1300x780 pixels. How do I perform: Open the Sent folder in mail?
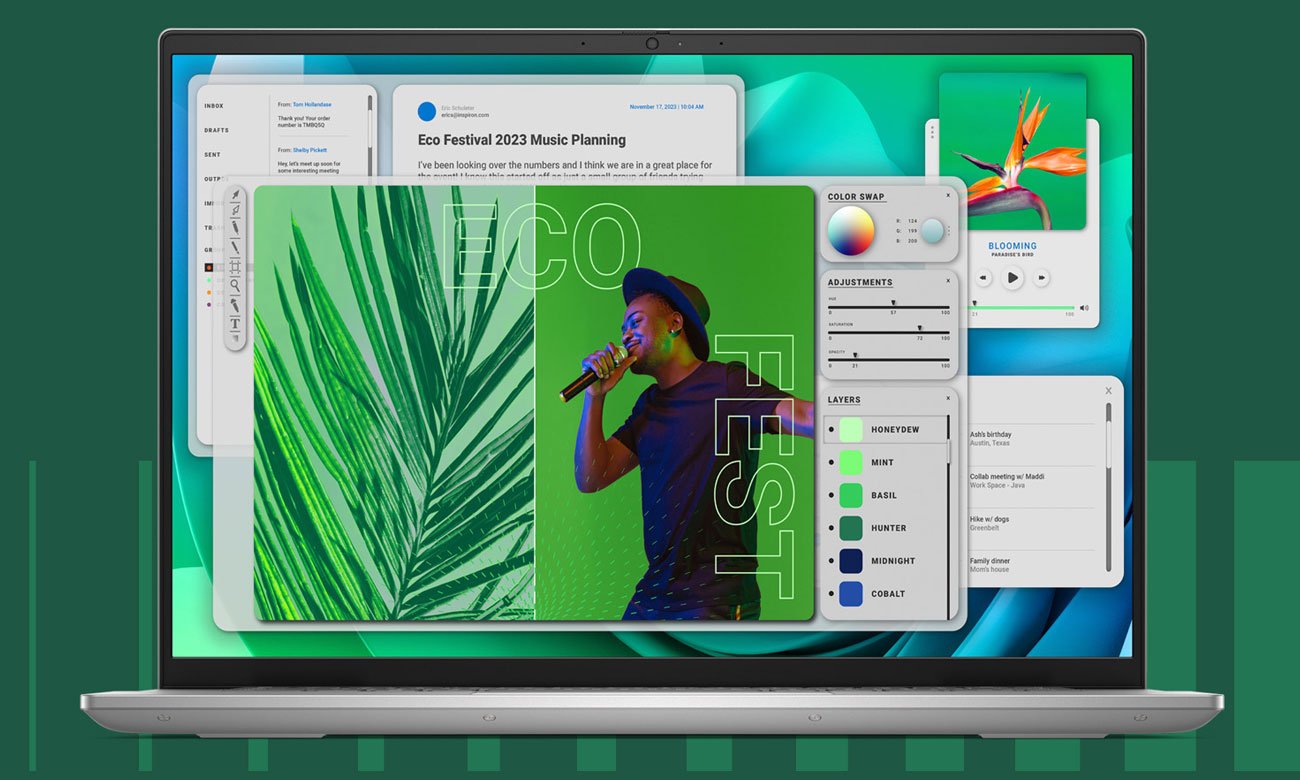tap(212, 155)
